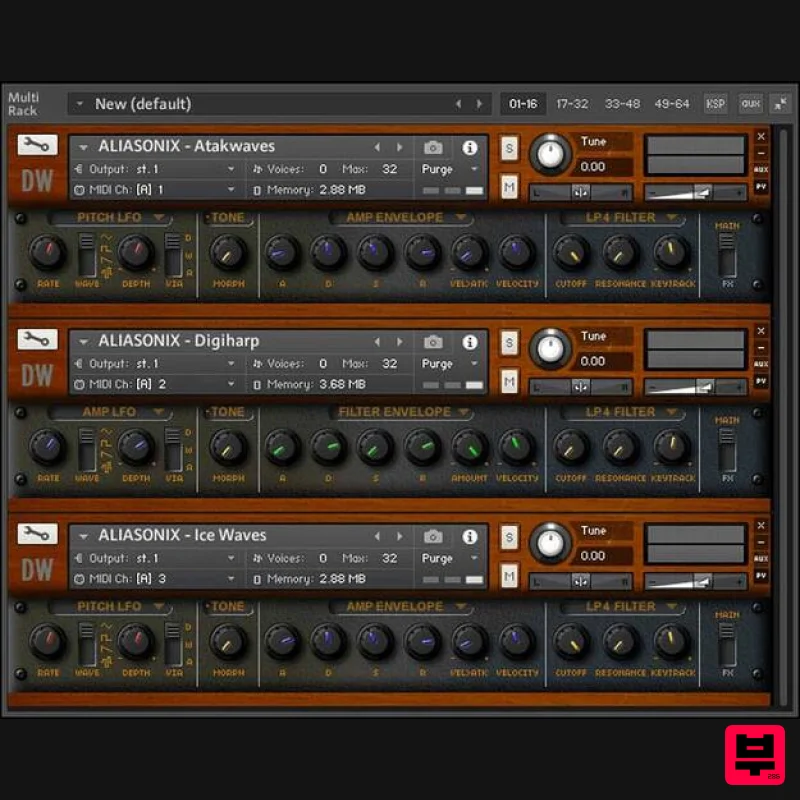This screenshot has width=800, height=800.
Task: Mute the Digiharp instrument
Action: pyautogui.click(x=509, y=381)
